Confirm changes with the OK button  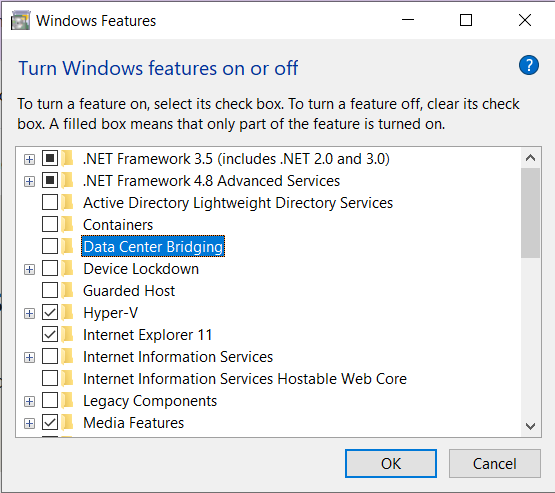pos(391,464)
